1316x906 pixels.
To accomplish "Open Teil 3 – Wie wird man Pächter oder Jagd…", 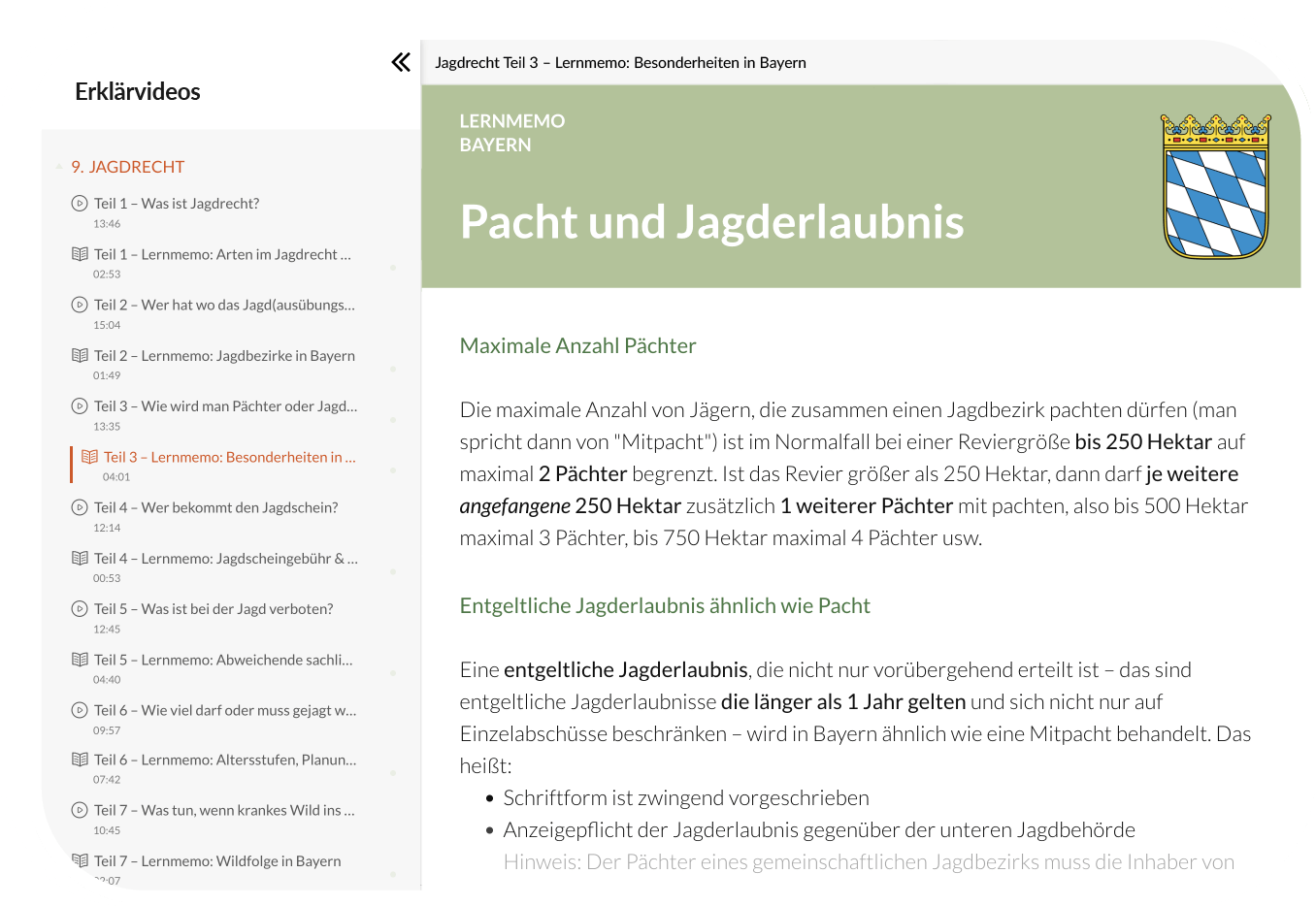I will (x=225, y=406).
